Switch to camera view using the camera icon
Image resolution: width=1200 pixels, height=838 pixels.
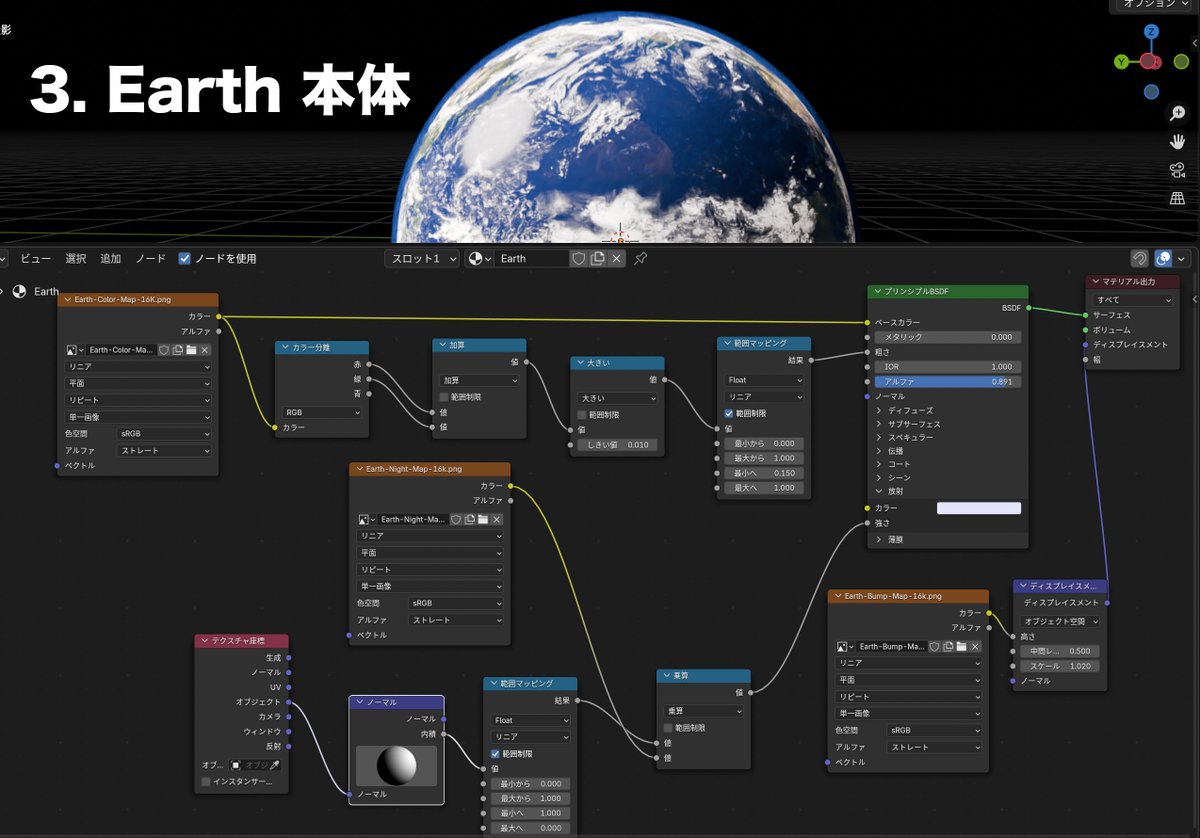point(1176,170)
